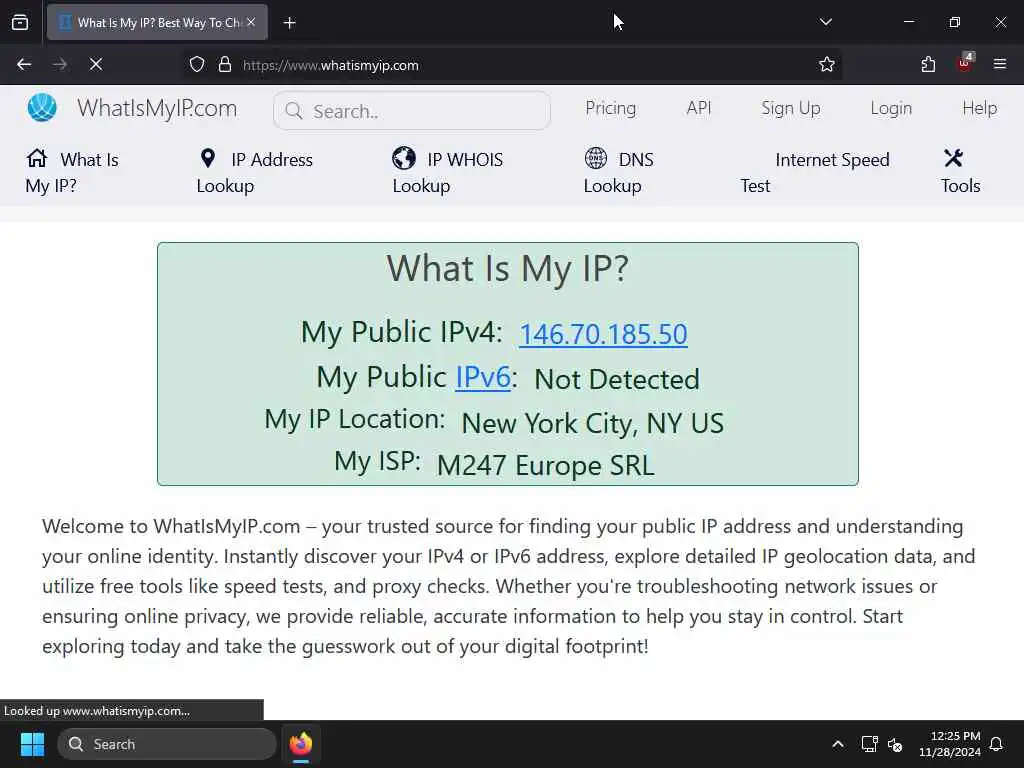
Task: Click the wrench Tools icon
Action: [x=953, y=157]
